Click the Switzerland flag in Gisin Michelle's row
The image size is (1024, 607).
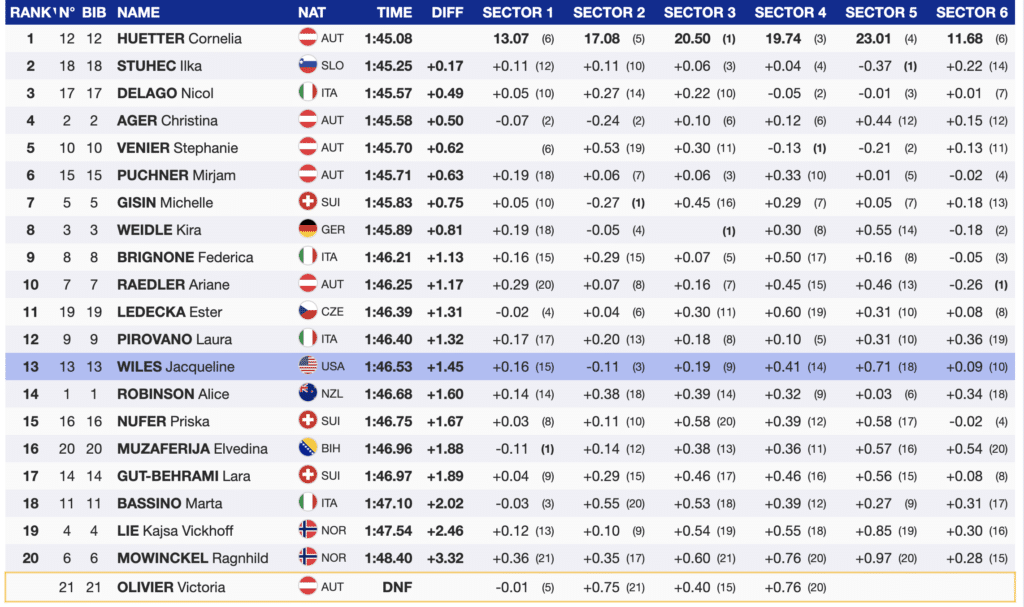tap(308, 202)
